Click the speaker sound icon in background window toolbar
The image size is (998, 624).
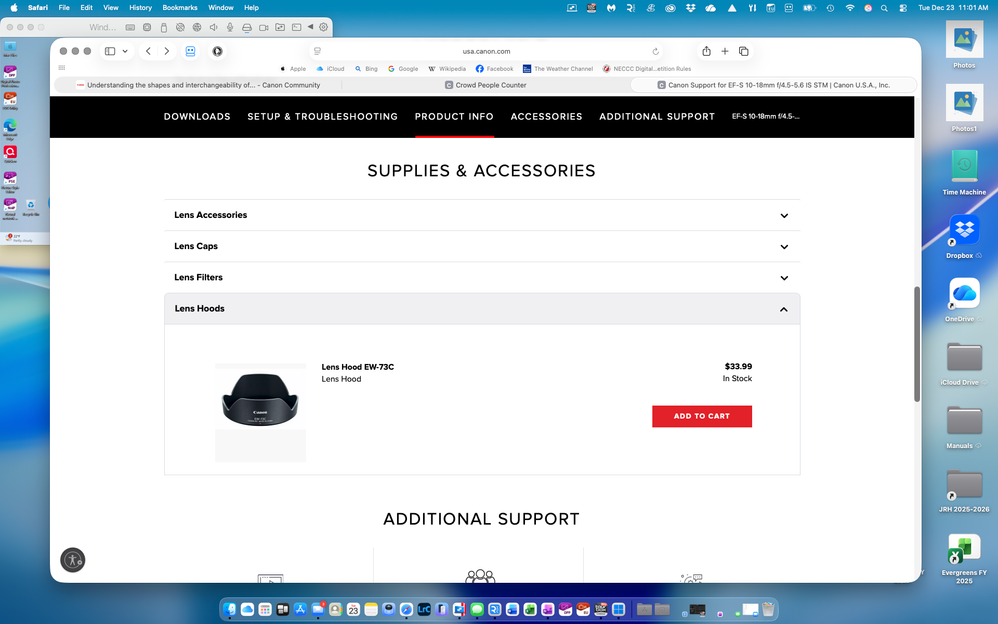coord(213,27)
